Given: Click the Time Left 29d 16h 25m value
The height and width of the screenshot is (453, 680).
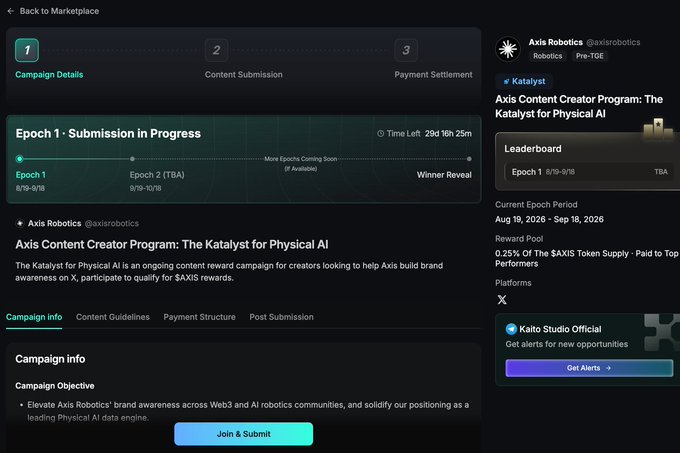Looking at the screenshot, I should pos(448,134).
